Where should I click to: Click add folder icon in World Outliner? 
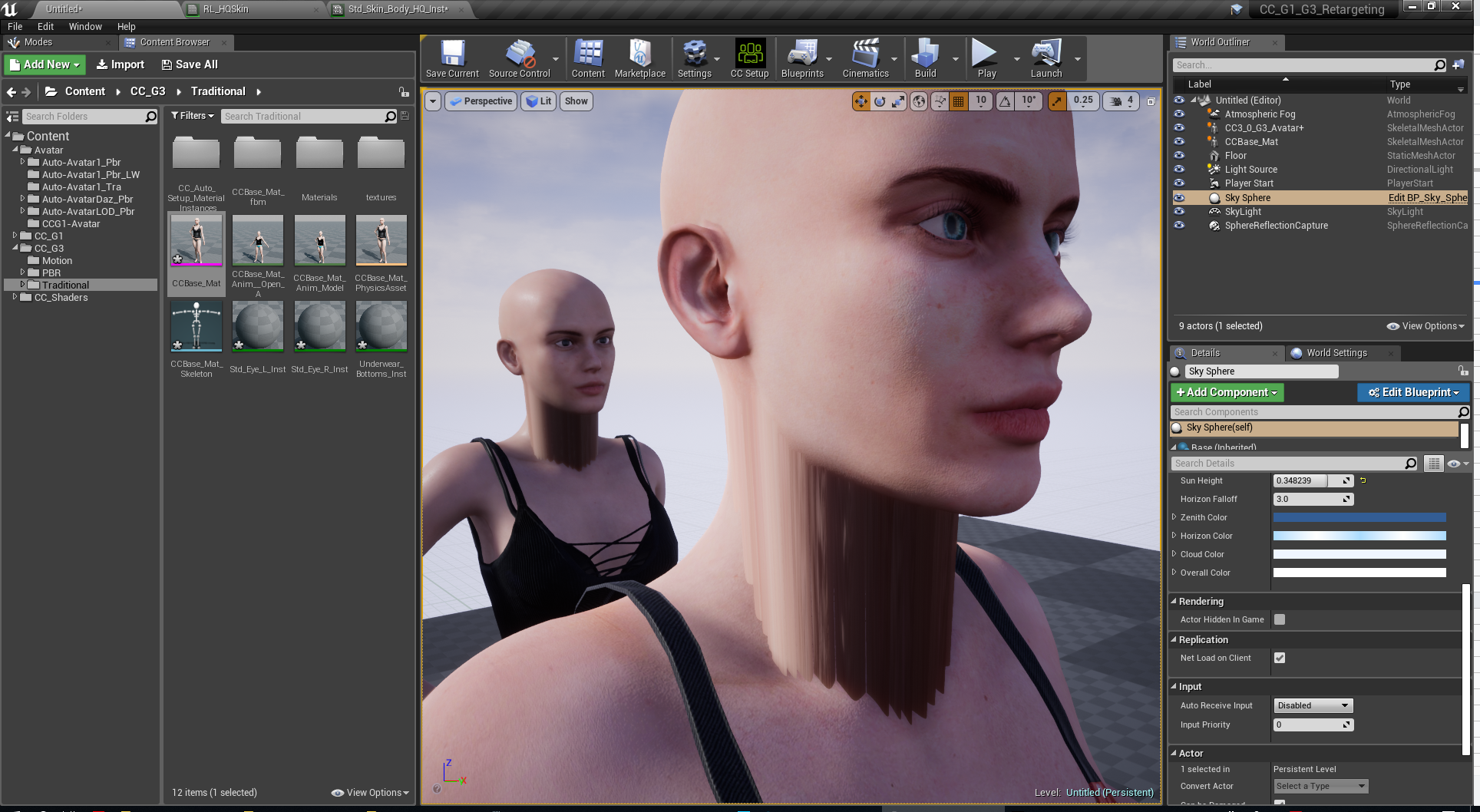point(1458,65)
